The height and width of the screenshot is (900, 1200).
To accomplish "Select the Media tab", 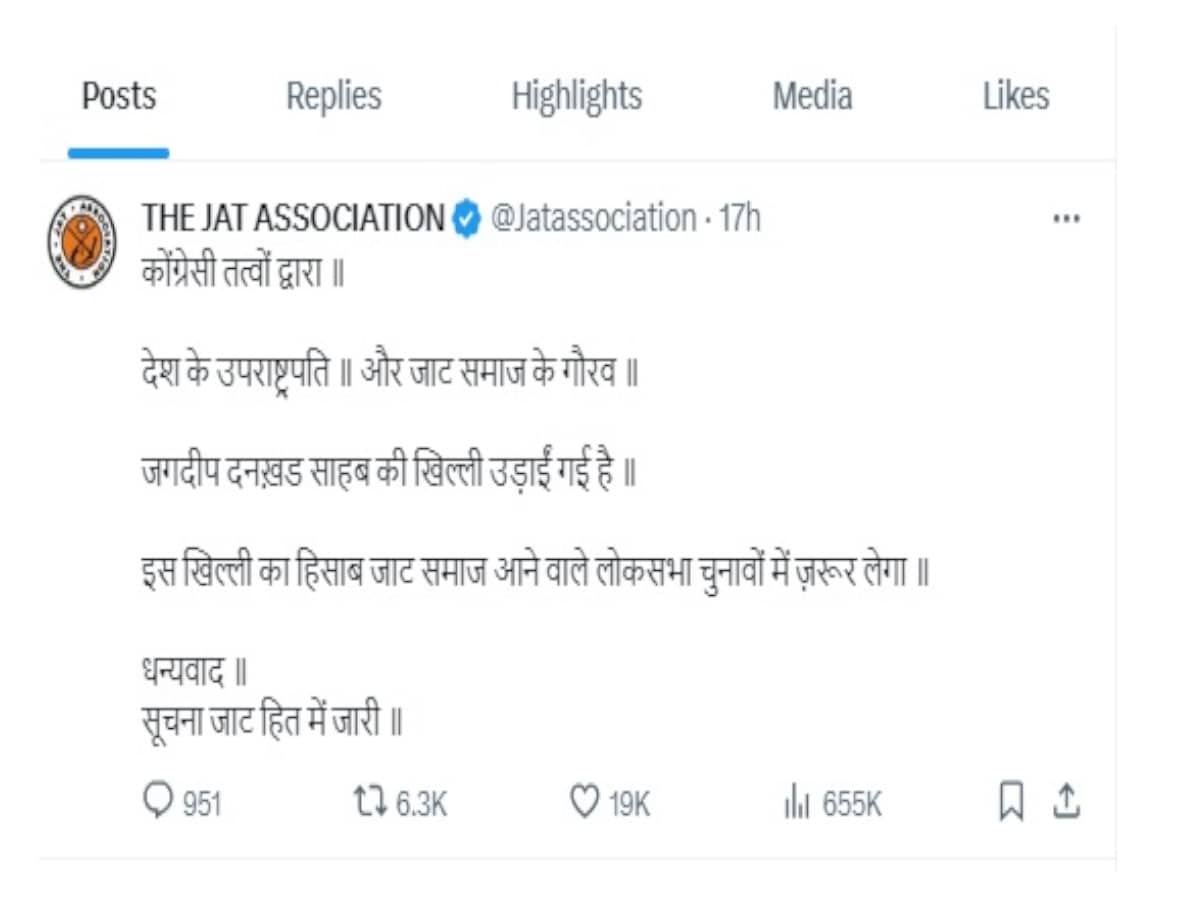I will pyautogui.click(x=812, y=97).
